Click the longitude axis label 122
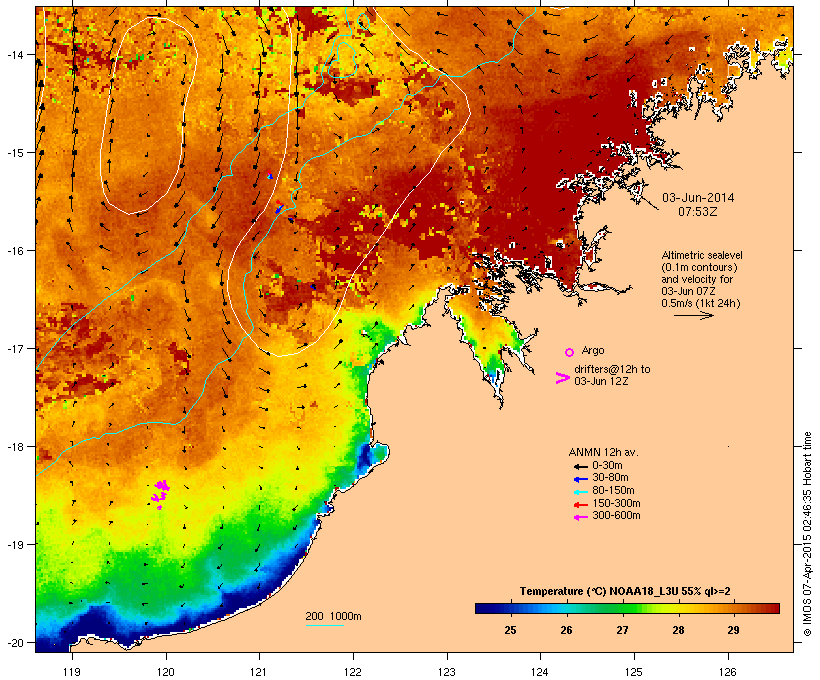820x680 pixels. coord(353,672)
